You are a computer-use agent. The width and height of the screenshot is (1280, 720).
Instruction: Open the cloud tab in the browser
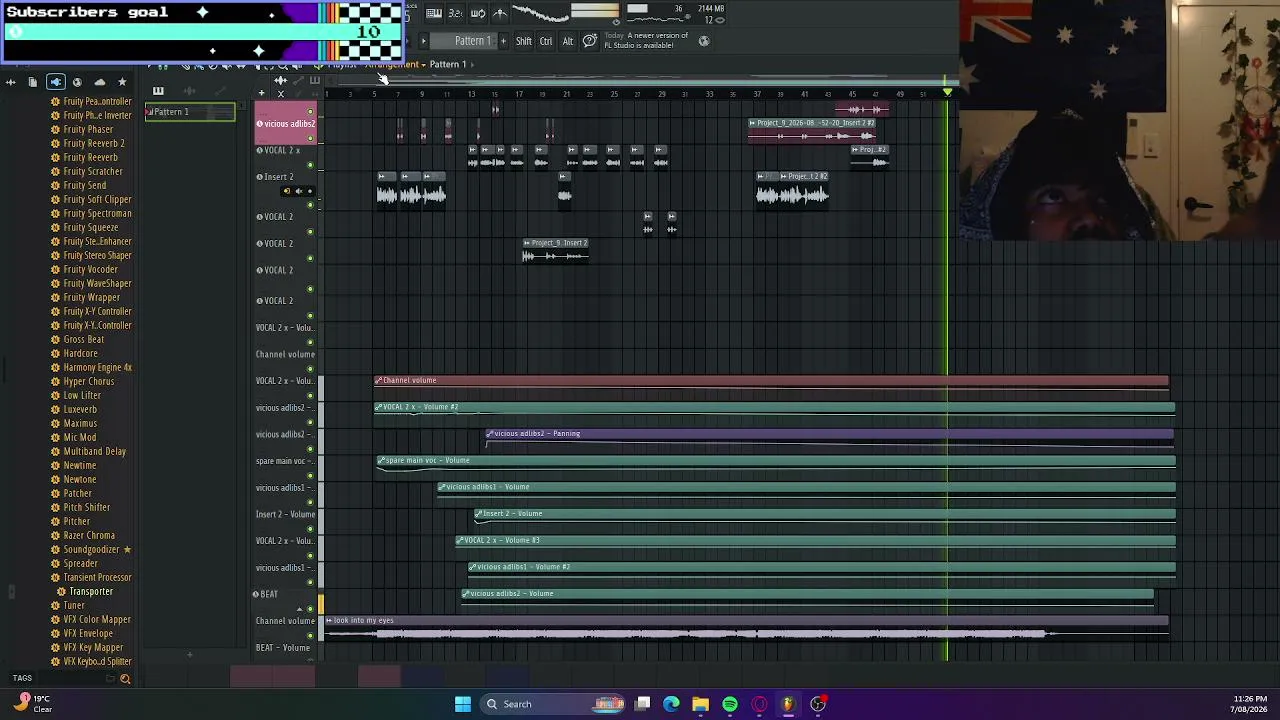(99, 82)
